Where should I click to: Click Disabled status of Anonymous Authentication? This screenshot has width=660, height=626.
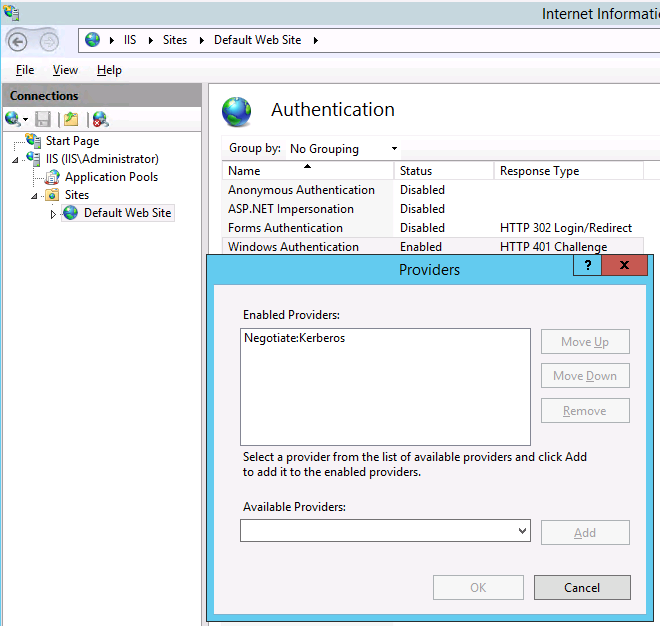coord(422,190)
